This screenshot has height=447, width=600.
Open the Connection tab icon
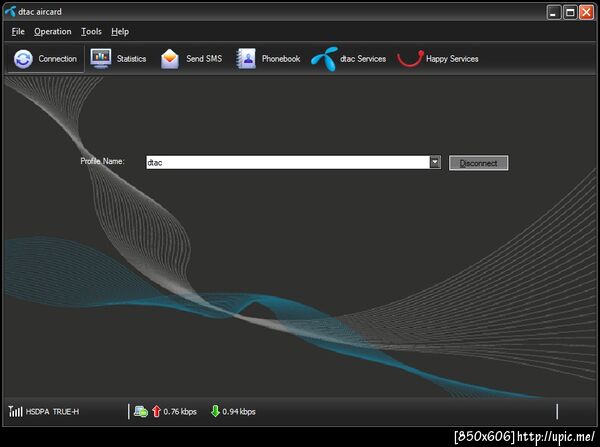(23, 59)
